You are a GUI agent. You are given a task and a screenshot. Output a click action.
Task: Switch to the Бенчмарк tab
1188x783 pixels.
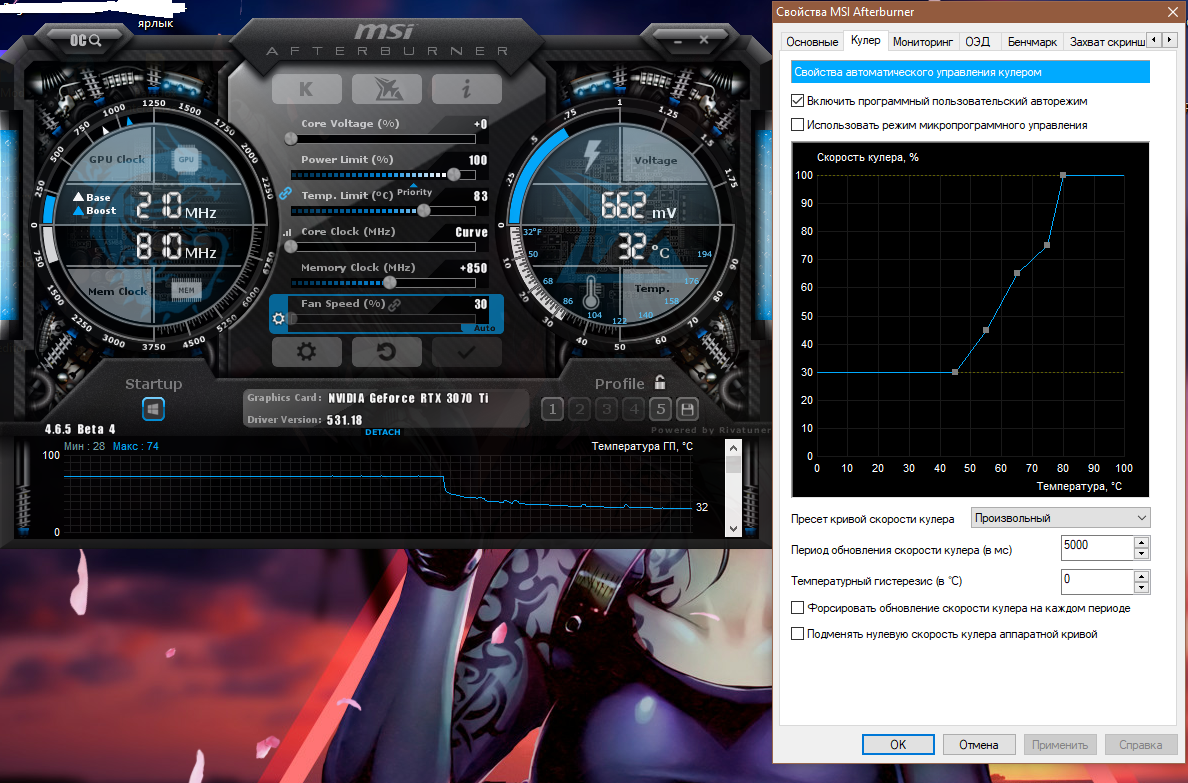point(1032,42)
